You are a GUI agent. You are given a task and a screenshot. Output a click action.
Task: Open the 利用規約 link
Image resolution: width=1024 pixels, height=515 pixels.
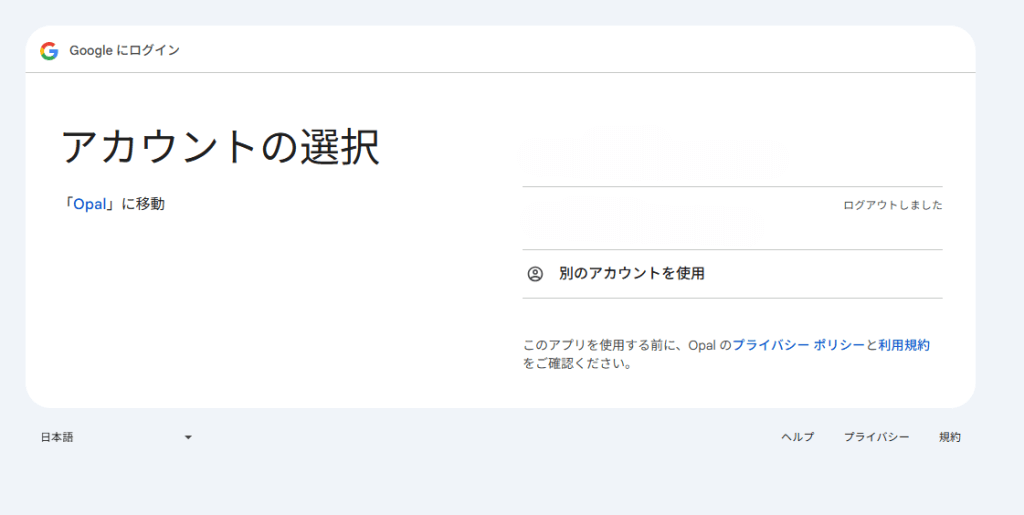[904, 345]
